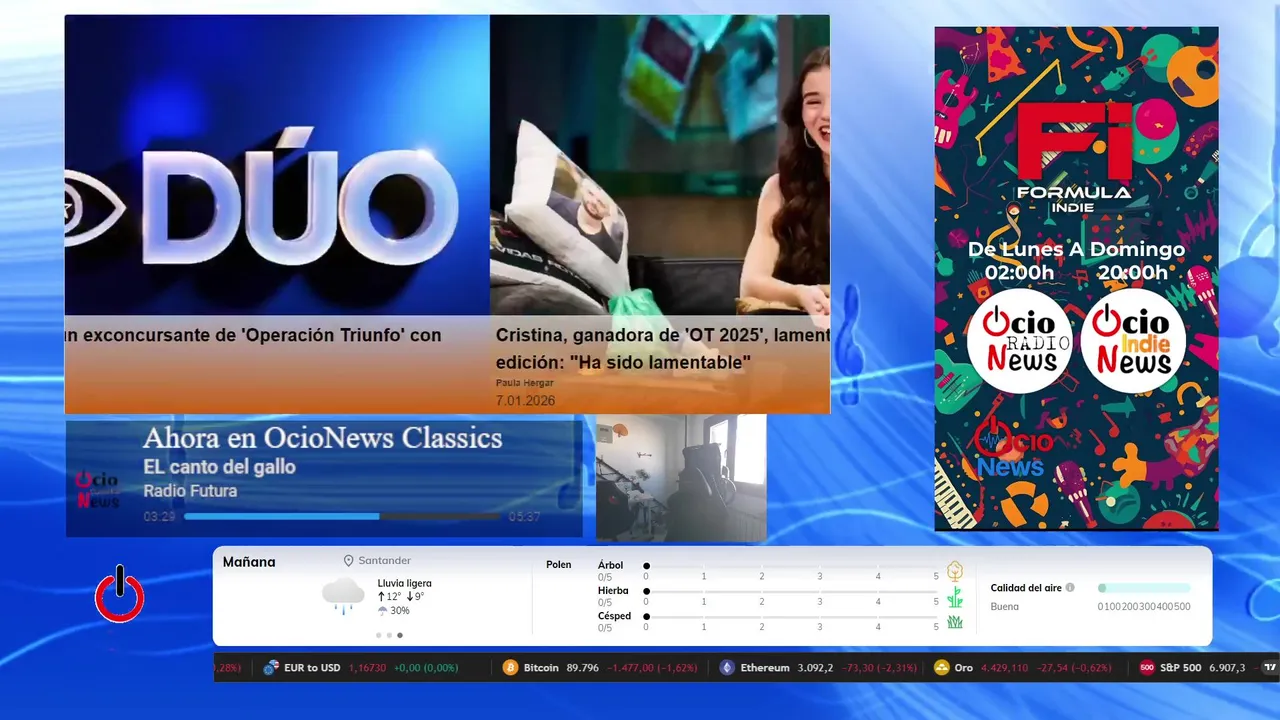
Task: Click the artist name Radio Futura
Action: [x=190, y=491]
